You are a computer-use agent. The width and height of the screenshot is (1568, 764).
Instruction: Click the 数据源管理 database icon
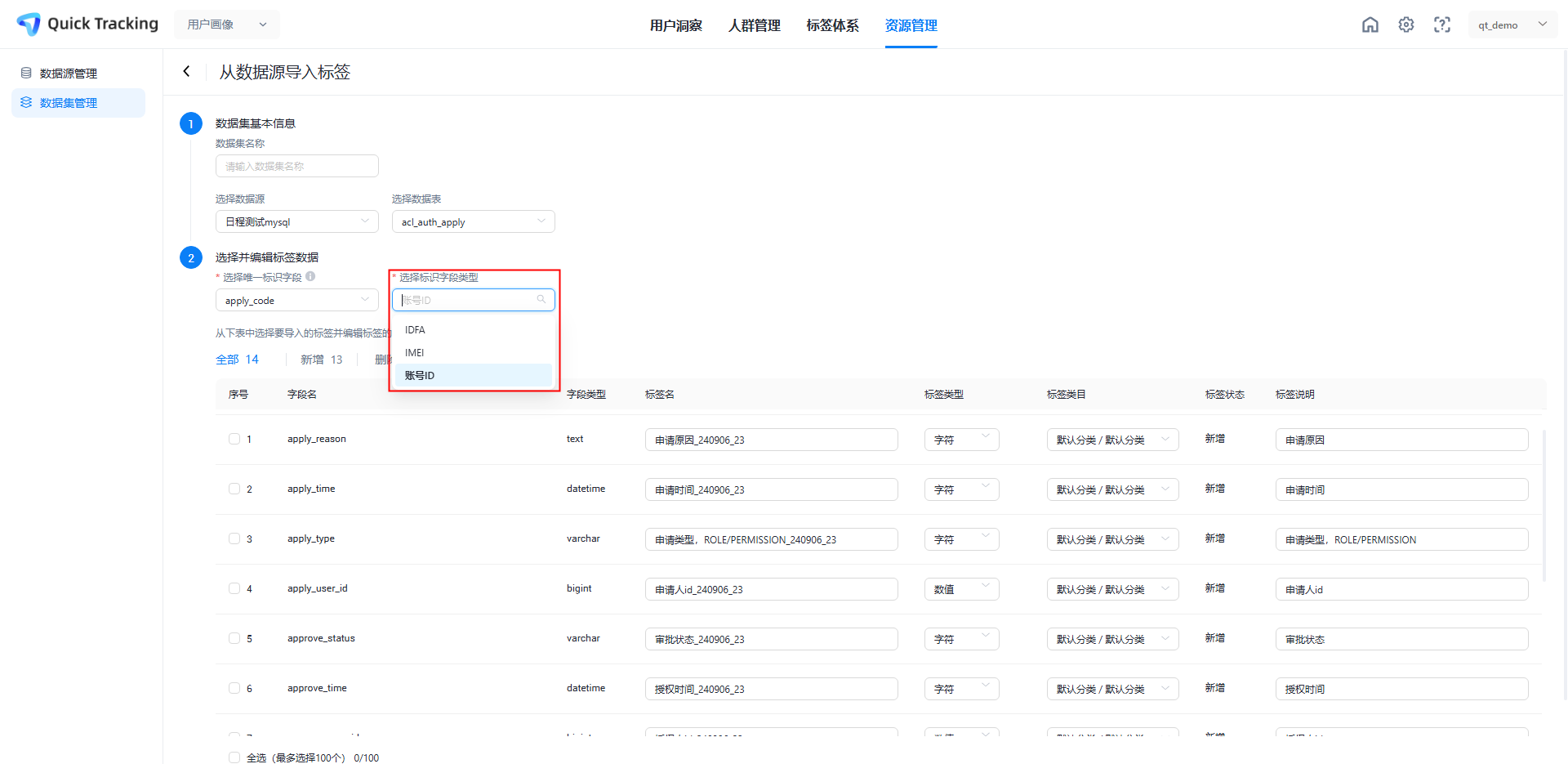[26, 73]
